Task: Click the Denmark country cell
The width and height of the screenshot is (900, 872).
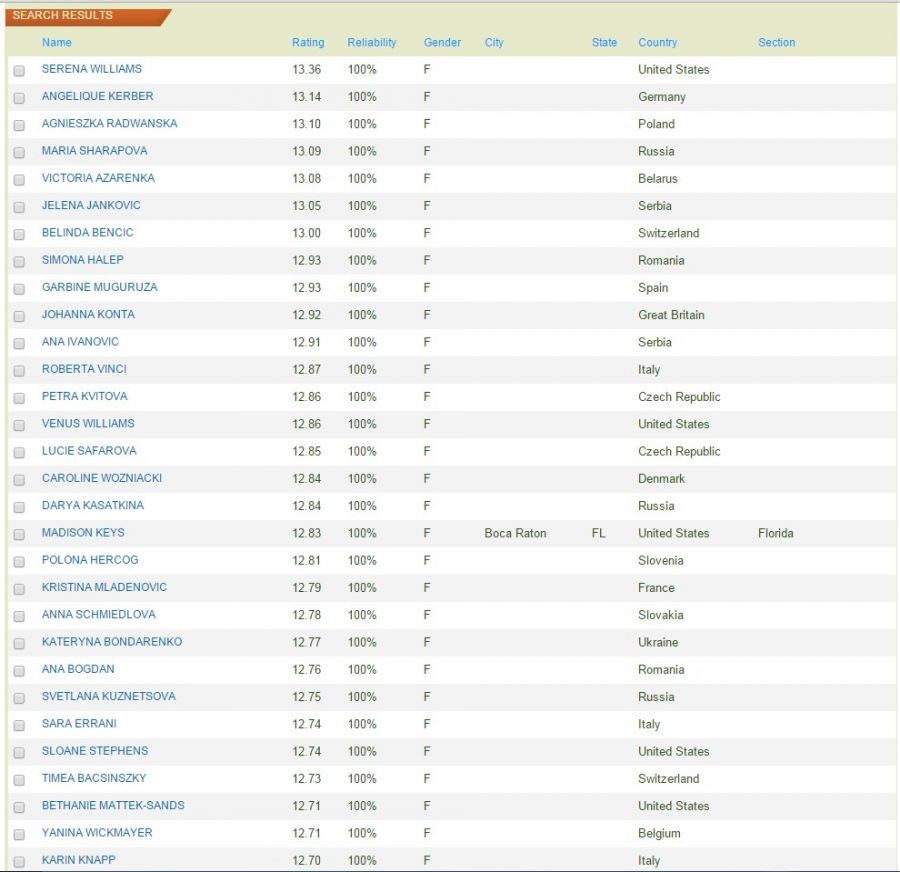Action: coord(661,479)
